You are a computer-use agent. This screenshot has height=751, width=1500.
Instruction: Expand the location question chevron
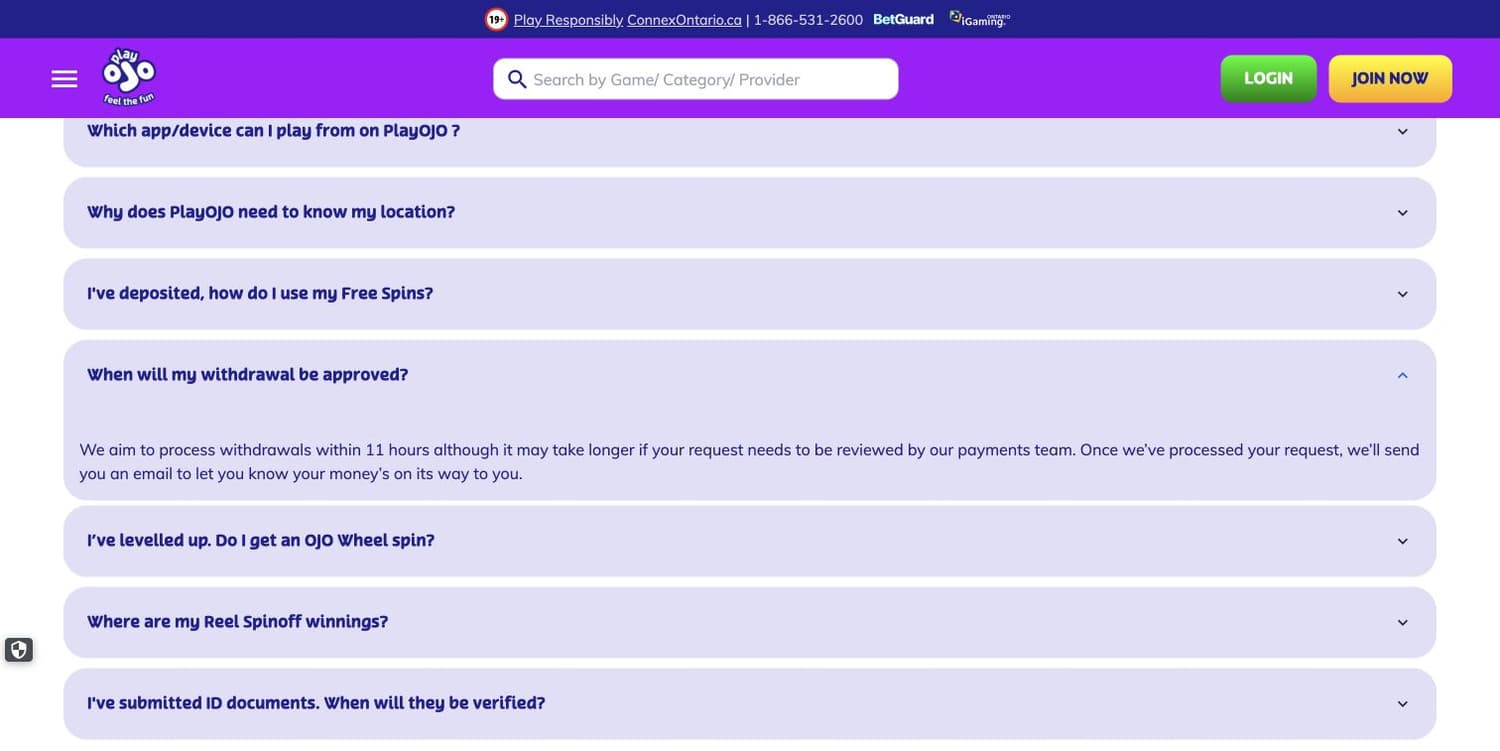tap(1402, 213)
